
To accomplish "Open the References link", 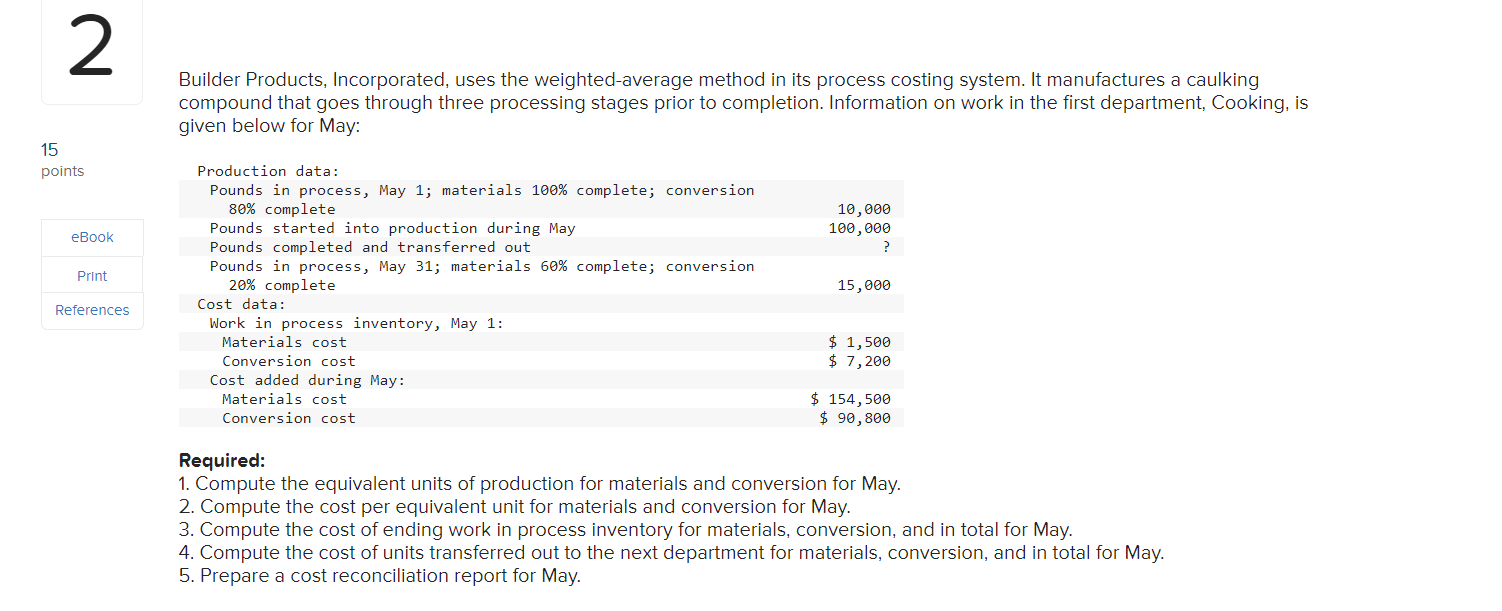I will point(92,310).
